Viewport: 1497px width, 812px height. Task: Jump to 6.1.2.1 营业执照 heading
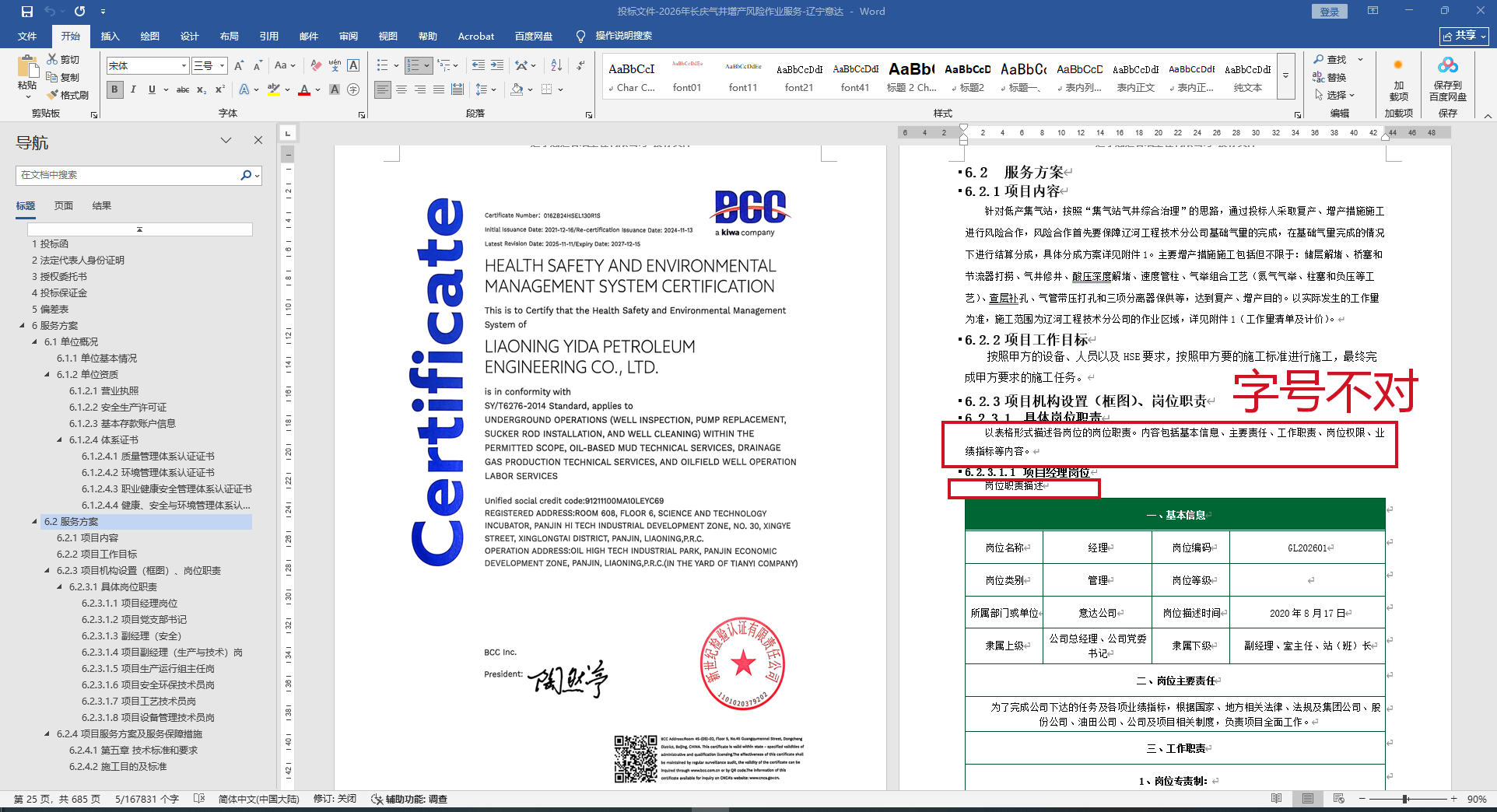(x=103, y=390)
